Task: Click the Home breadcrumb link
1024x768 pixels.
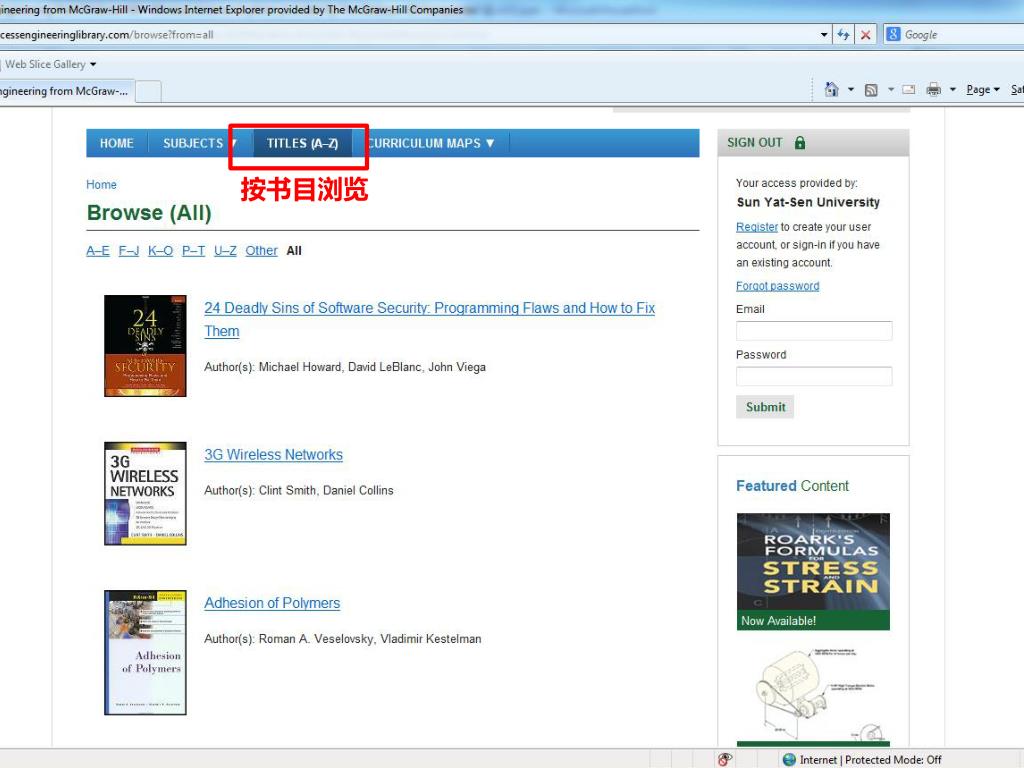Action: click(x=101, y=185)
